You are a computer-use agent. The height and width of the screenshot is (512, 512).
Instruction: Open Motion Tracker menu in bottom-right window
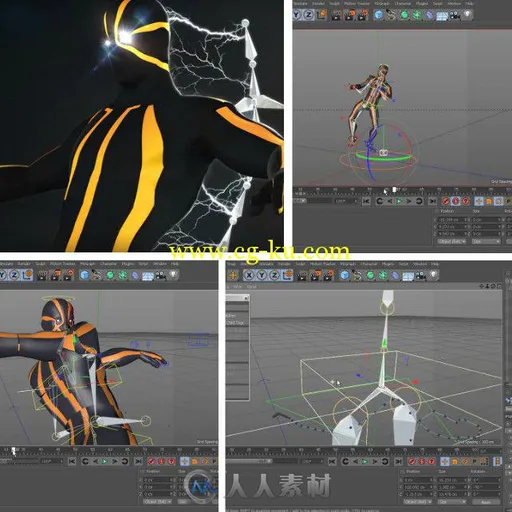click(322, 264)
